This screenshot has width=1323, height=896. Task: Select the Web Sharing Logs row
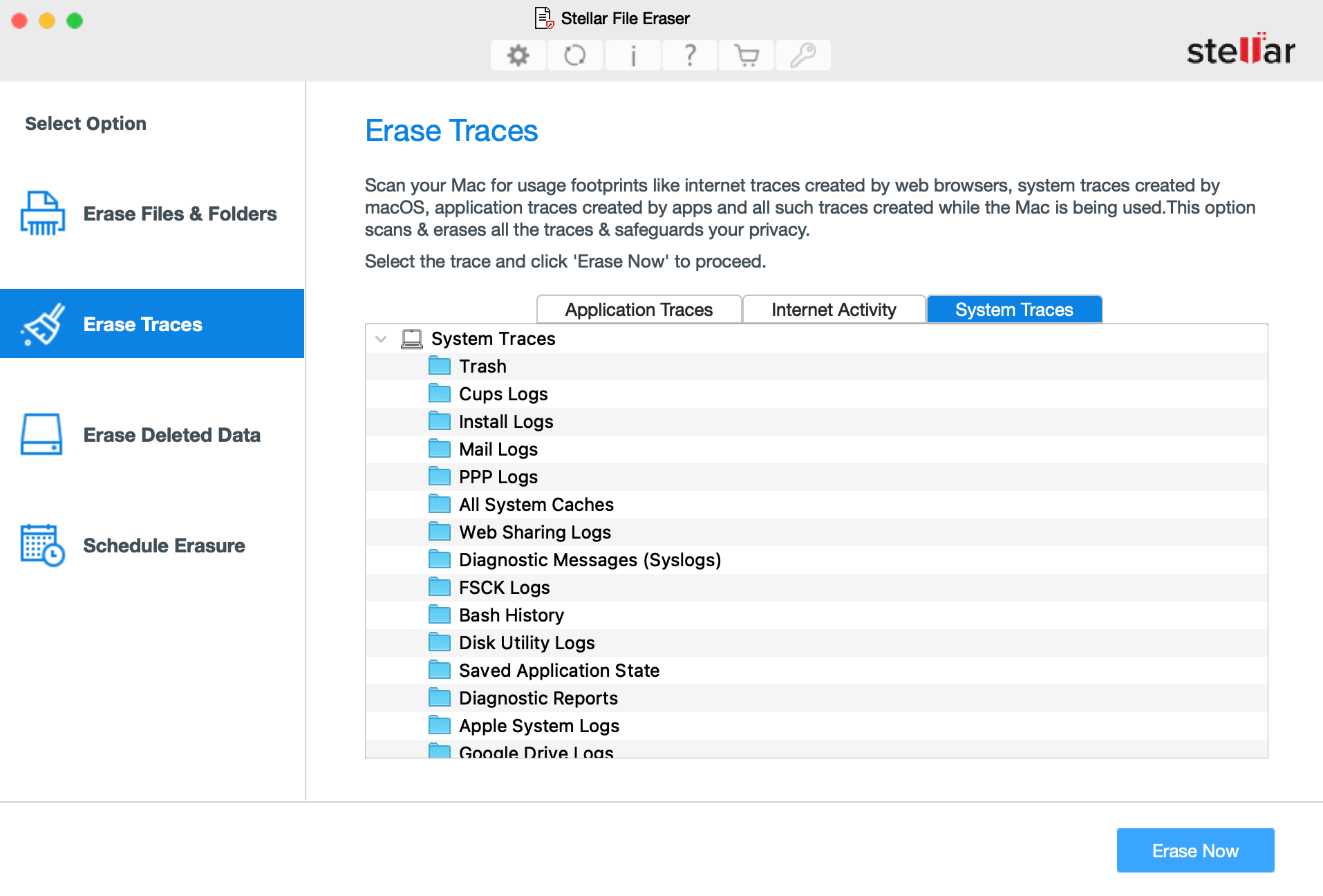point(816,532)
